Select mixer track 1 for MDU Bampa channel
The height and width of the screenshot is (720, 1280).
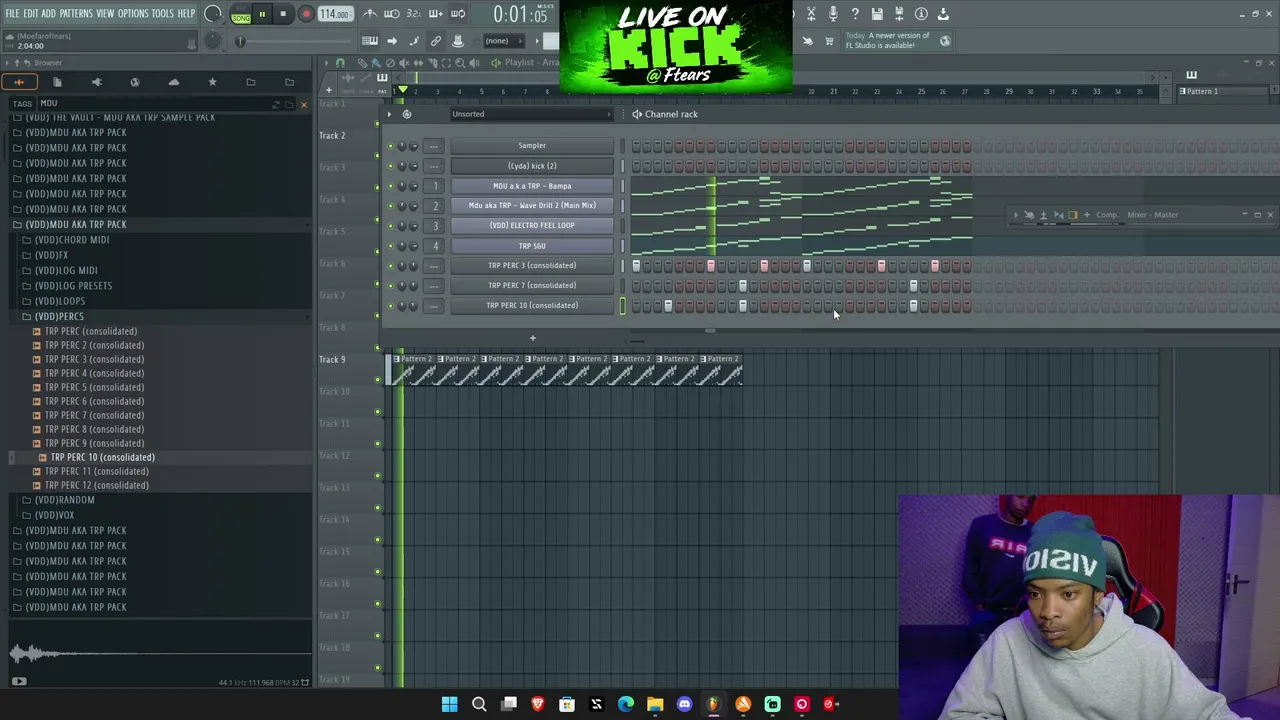pos(435,186)
